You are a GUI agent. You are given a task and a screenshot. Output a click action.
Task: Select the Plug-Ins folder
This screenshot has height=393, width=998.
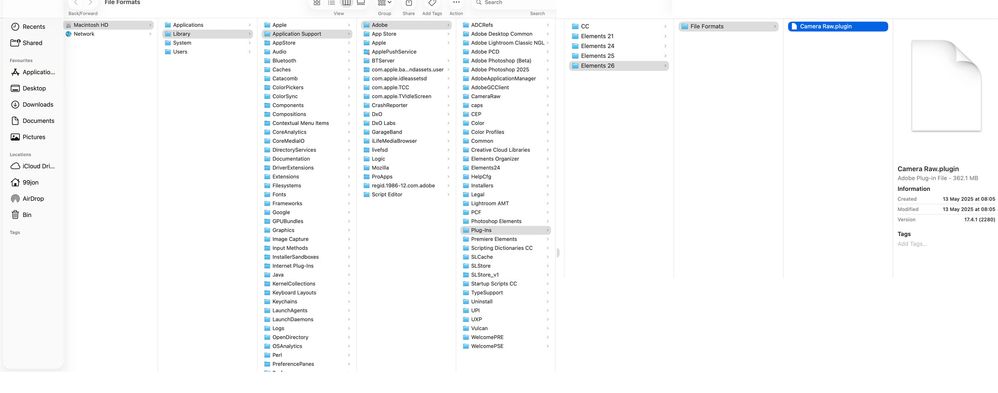[505, 230]
